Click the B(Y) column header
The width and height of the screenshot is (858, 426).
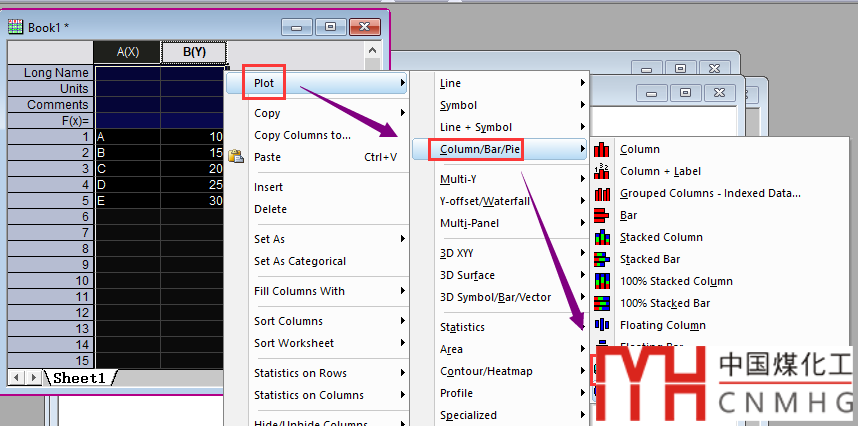(194, 52)
